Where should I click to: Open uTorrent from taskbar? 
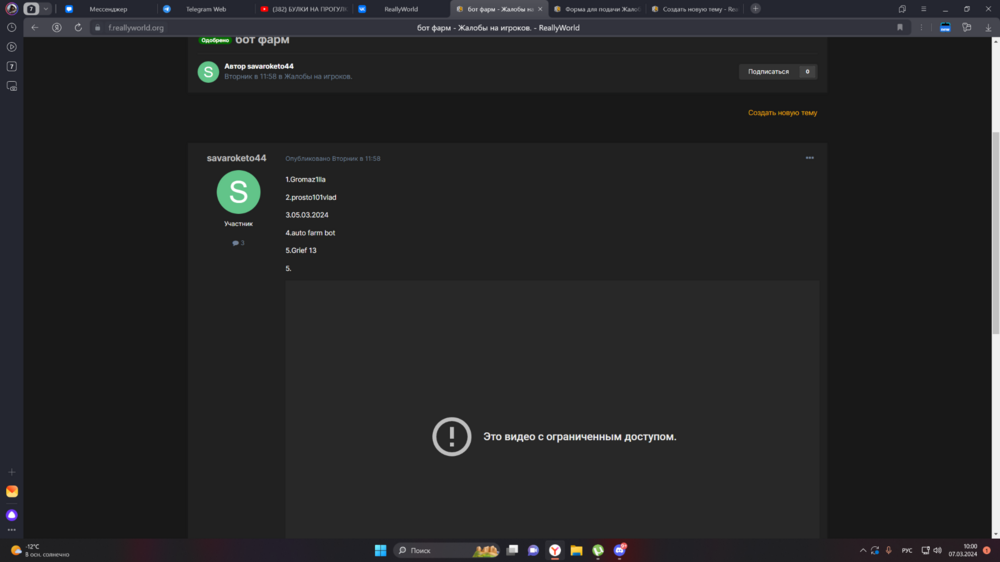(x=598, y=551)
